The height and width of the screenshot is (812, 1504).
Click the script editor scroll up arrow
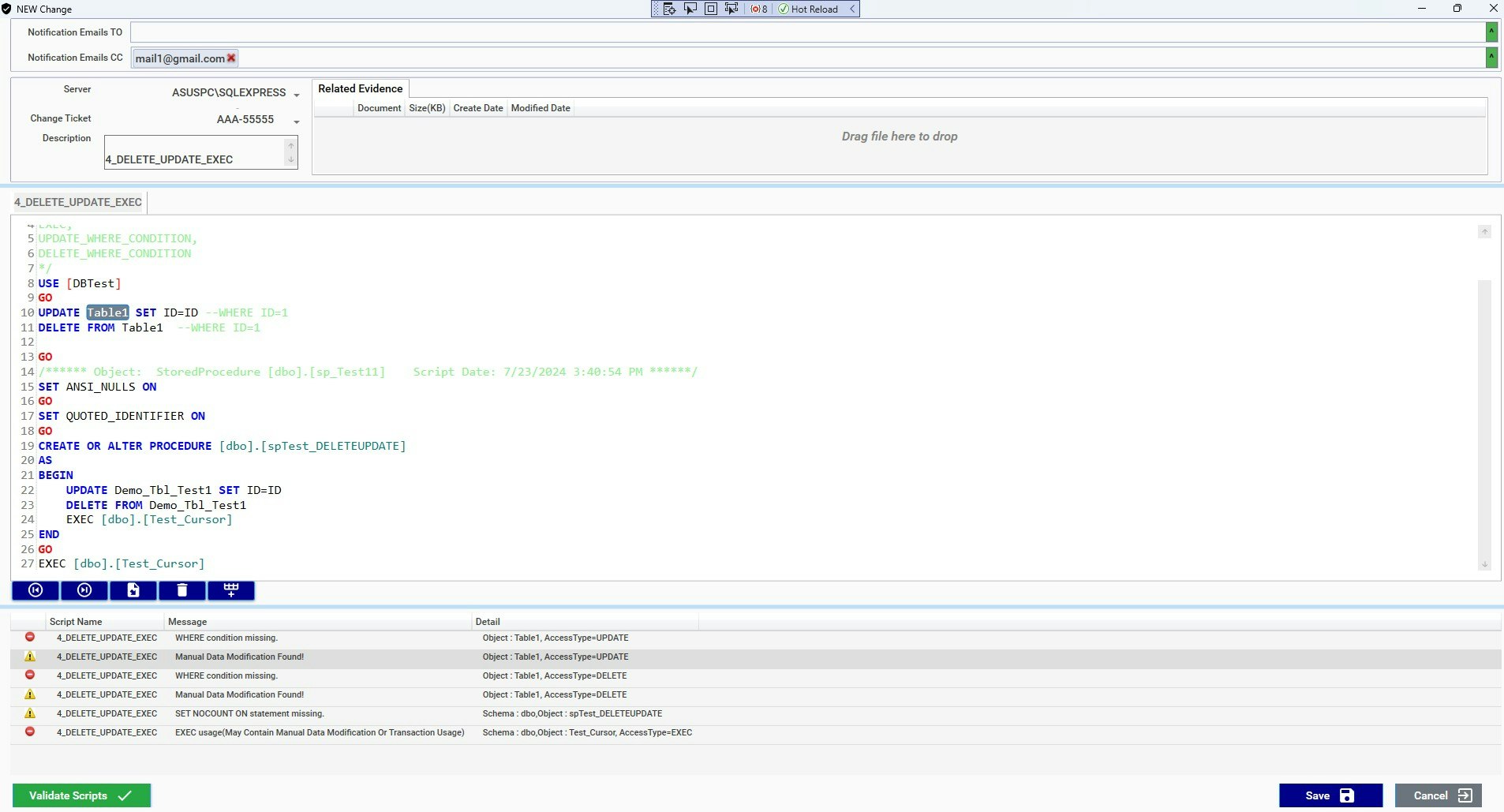click(x=1484, y=231)
